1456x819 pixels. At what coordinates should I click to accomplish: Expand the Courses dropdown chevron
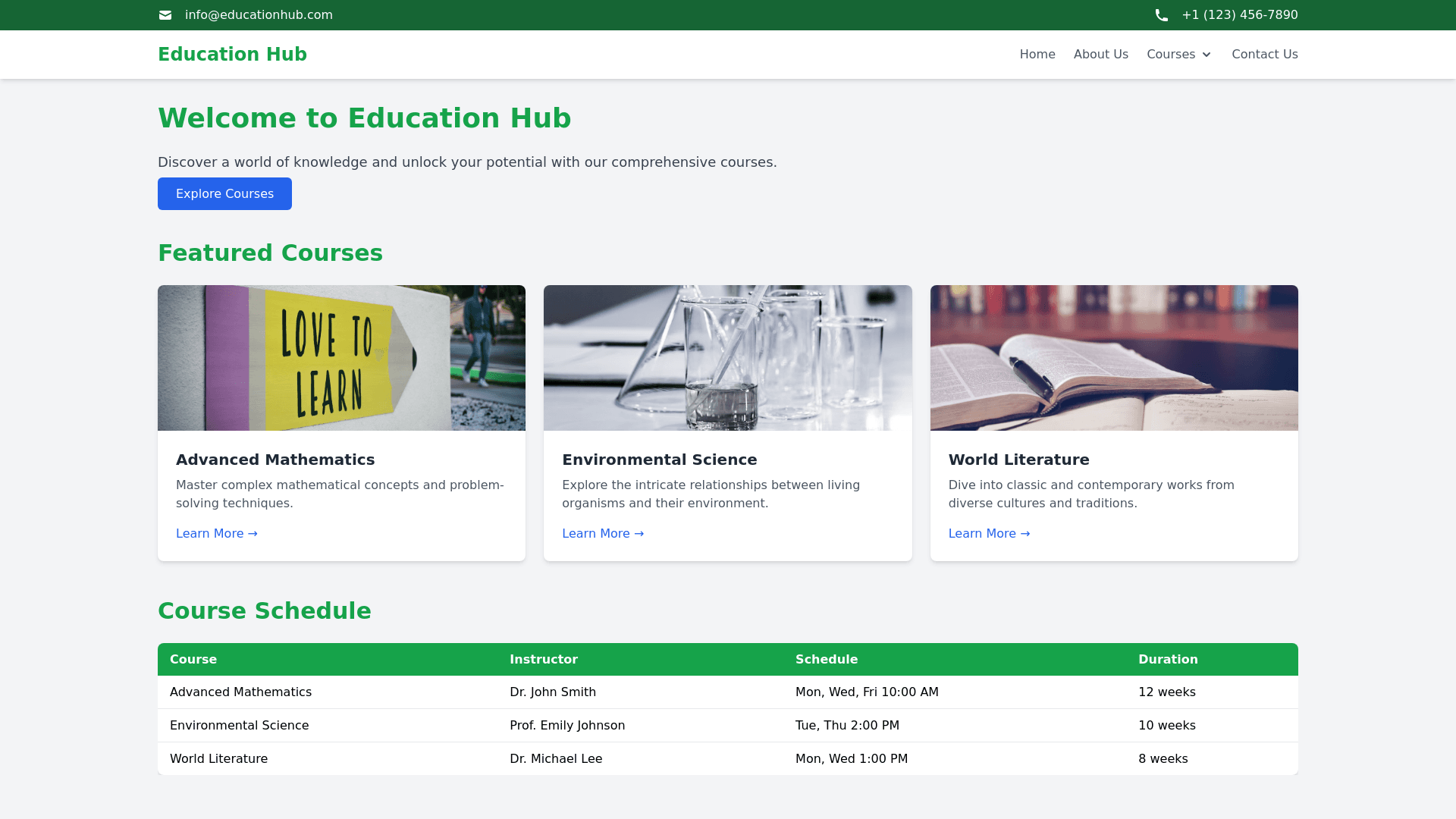[1206, 55]
